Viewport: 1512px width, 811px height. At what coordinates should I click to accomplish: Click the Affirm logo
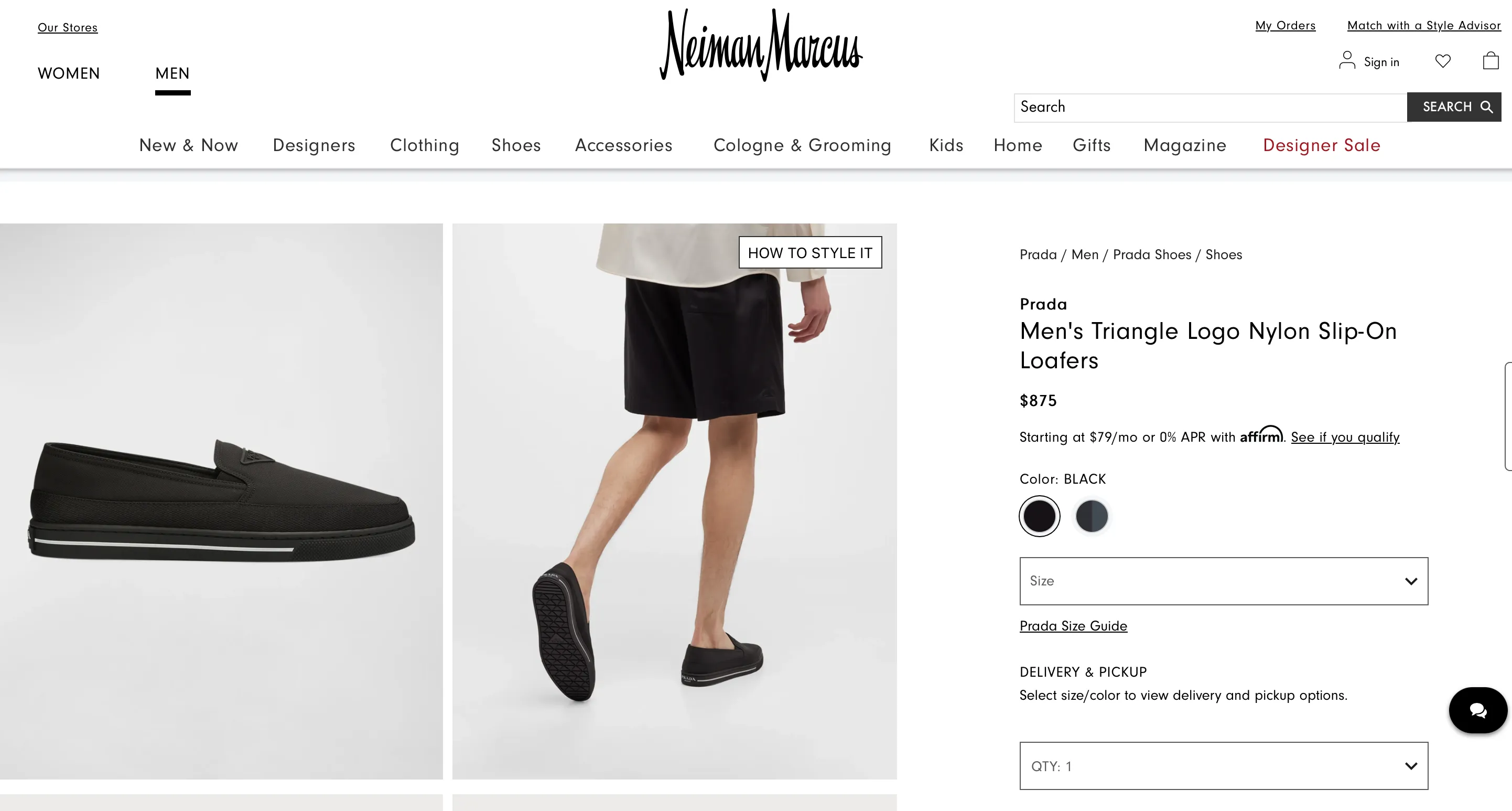1261,434
